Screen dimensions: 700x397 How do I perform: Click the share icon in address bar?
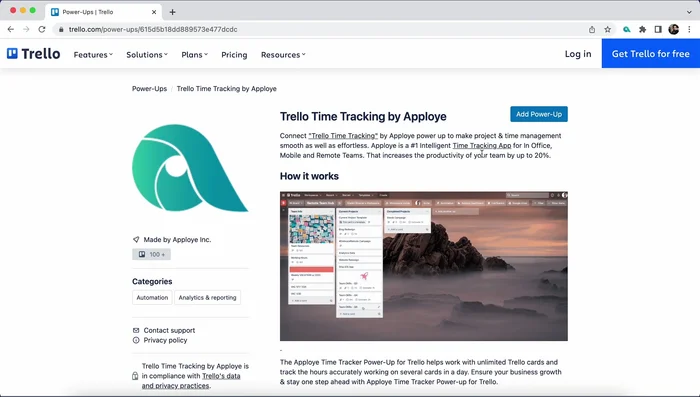pos(592,29)
